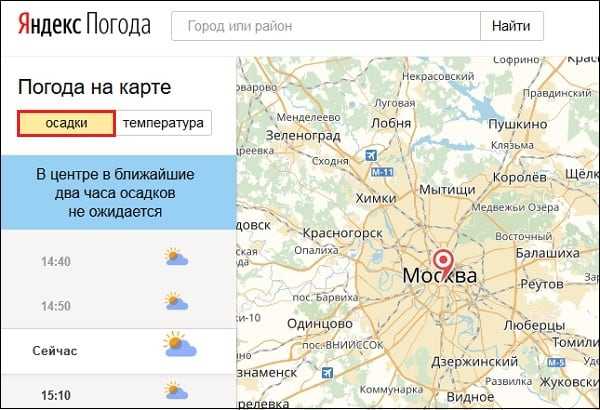Click пос. ВНИИССОК on the map
Screen dimensions: 600x410
[x=342, y=345]
